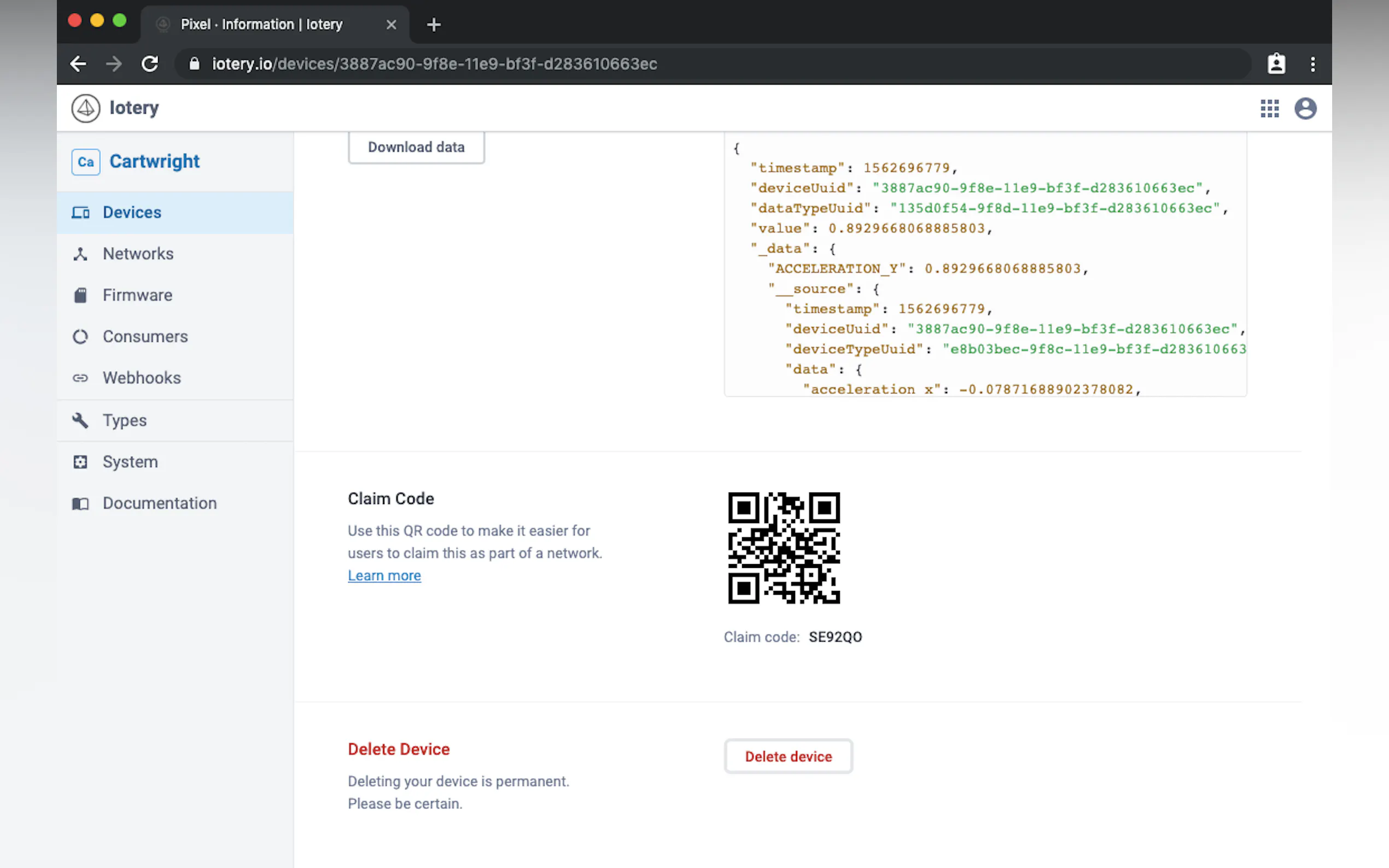Click the Webhooks link icon
This screenshot has width=1389, height=868.
80,378
